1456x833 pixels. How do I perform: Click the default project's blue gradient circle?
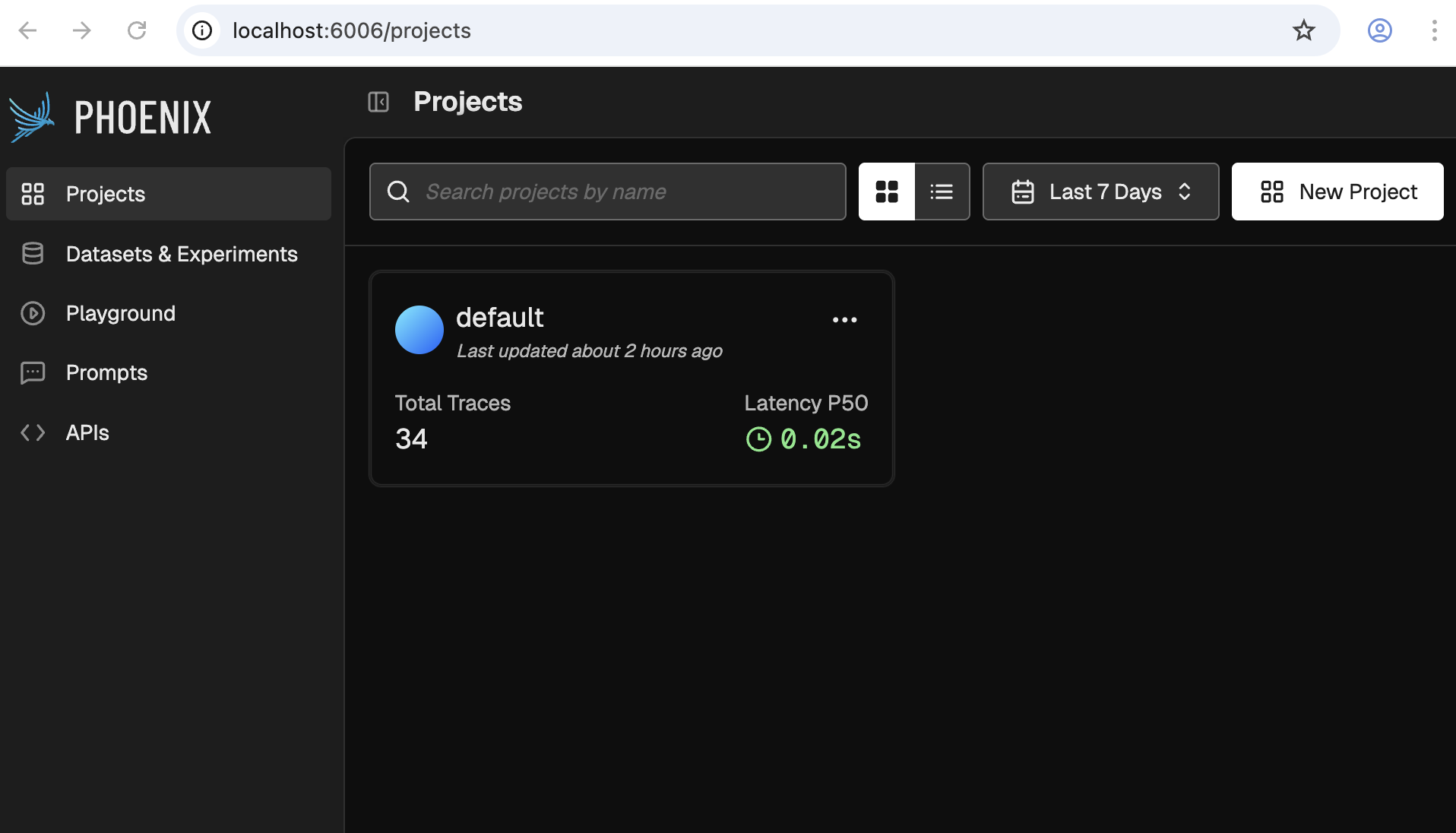(x=419, y=330)
